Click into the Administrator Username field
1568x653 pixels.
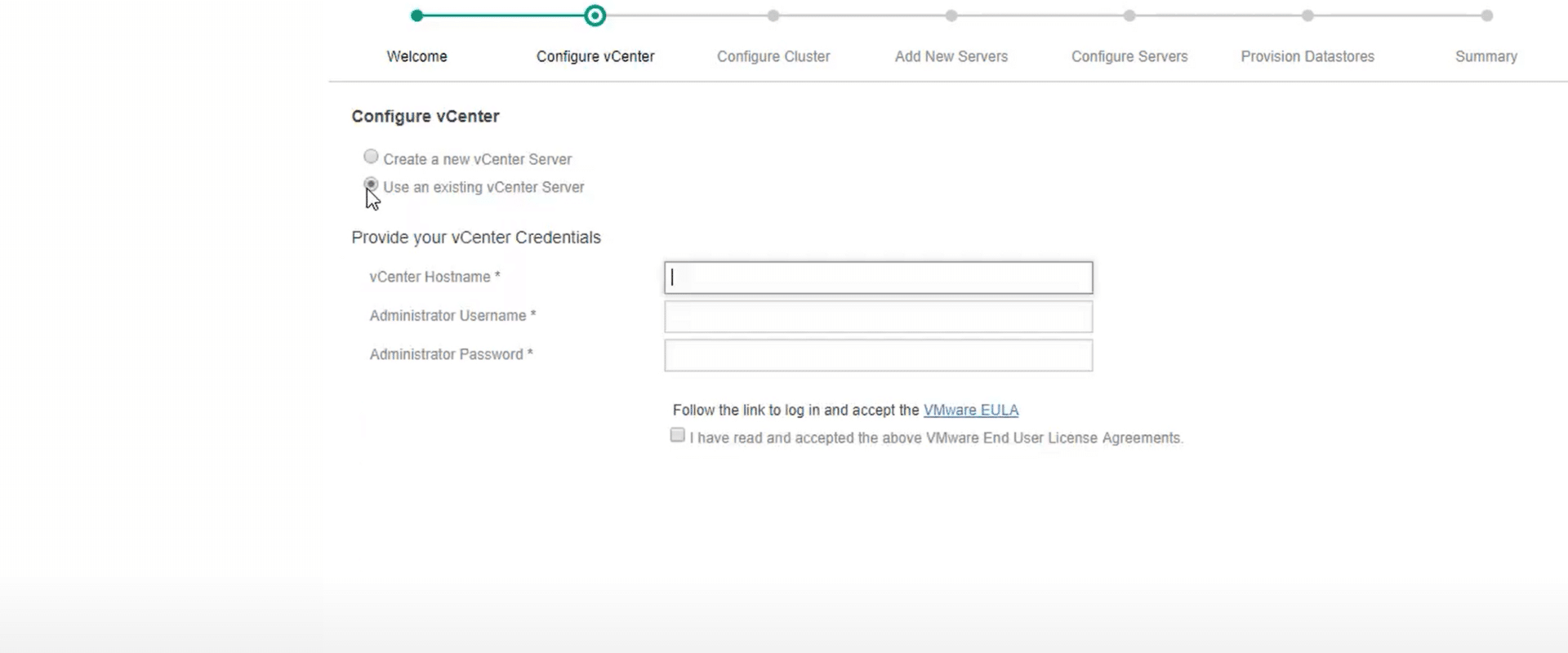[879, 317]
